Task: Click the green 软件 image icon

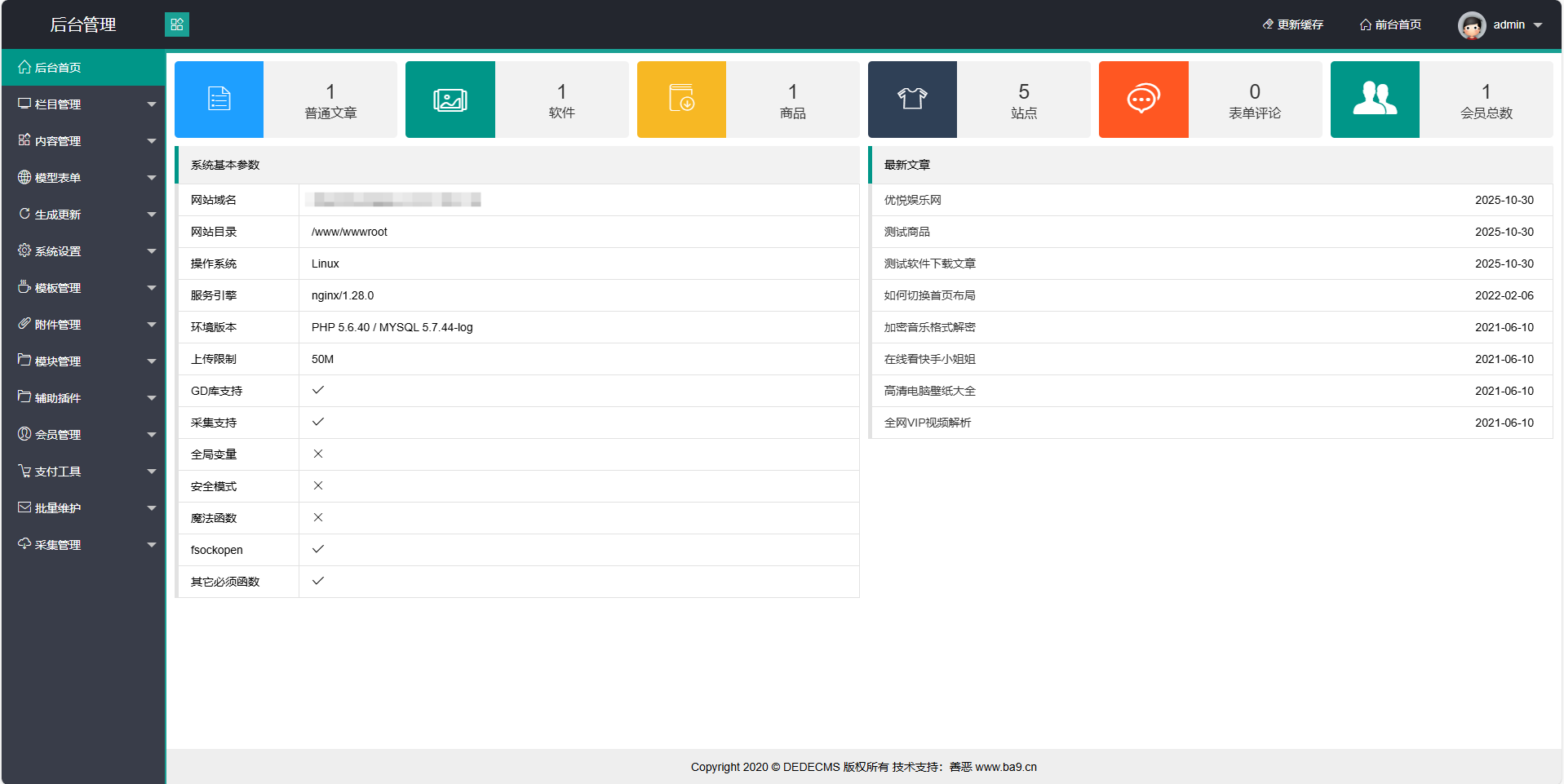Action: tap(450, 99)
